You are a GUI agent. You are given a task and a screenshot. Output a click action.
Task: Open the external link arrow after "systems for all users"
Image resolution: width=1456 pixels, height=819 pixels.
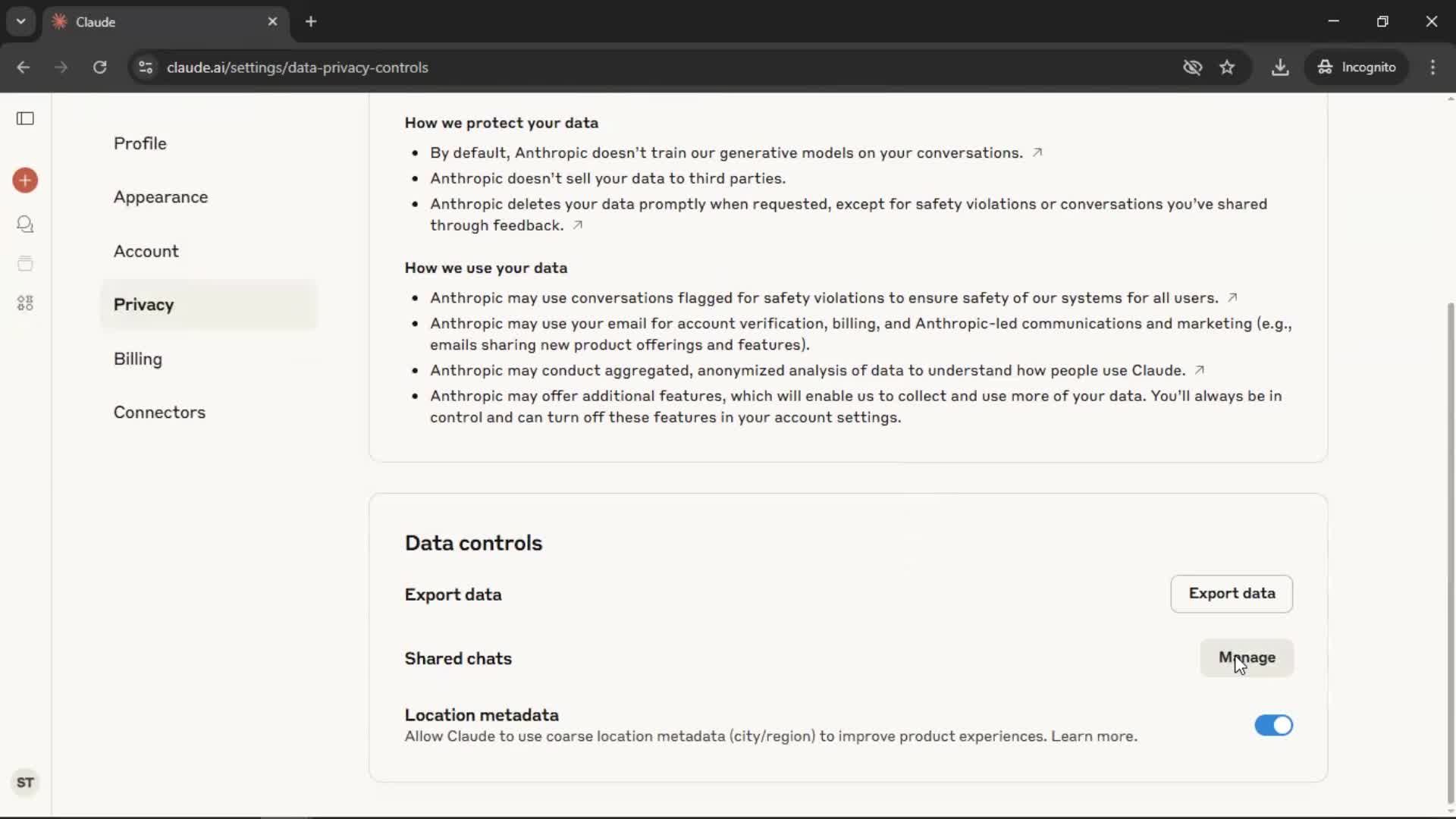(x=1232, y=297)
